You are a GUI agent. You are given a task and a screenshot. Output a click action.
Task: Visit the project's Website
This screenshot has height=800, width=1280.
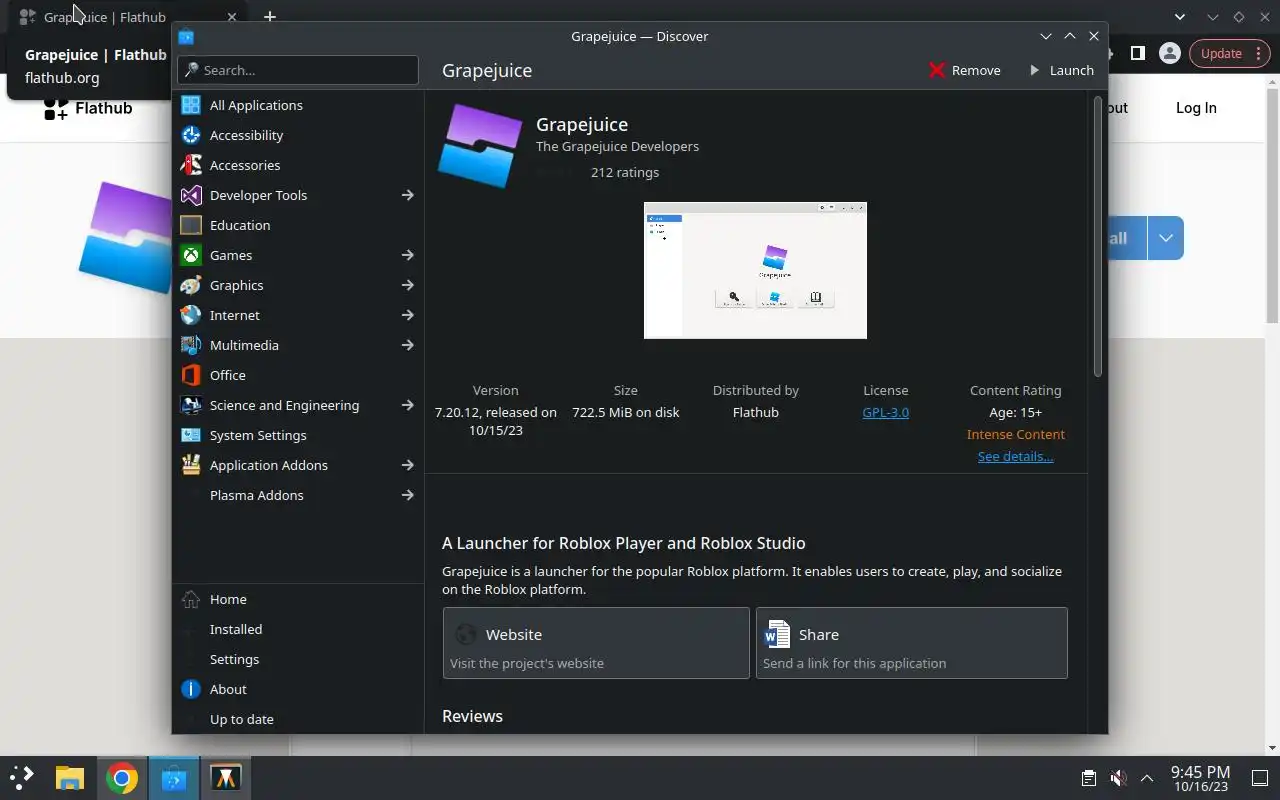tap(596, 643)
